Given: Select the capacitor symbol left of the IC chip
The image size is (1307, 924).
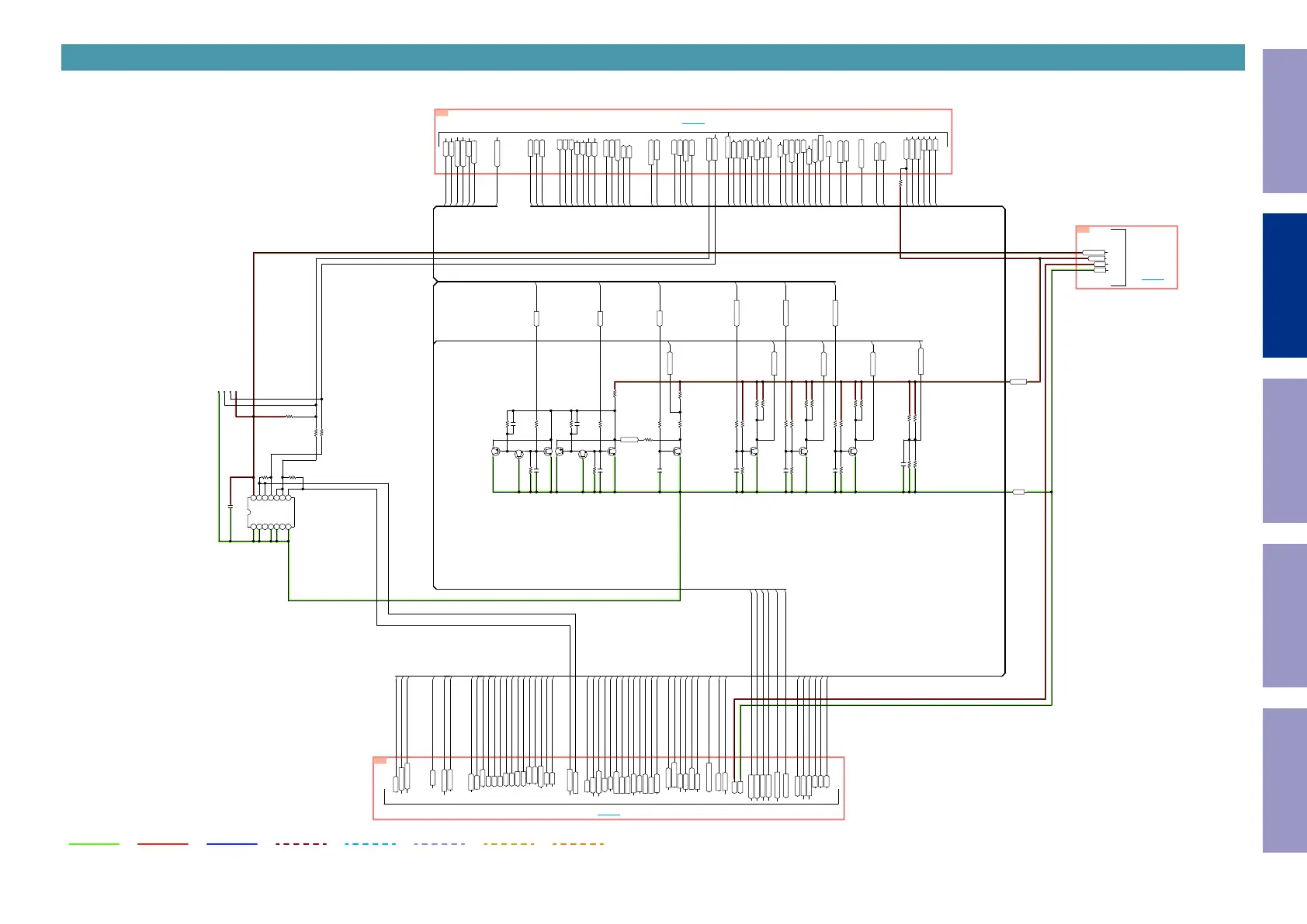Looking at the screenshot, I should 231,507.
